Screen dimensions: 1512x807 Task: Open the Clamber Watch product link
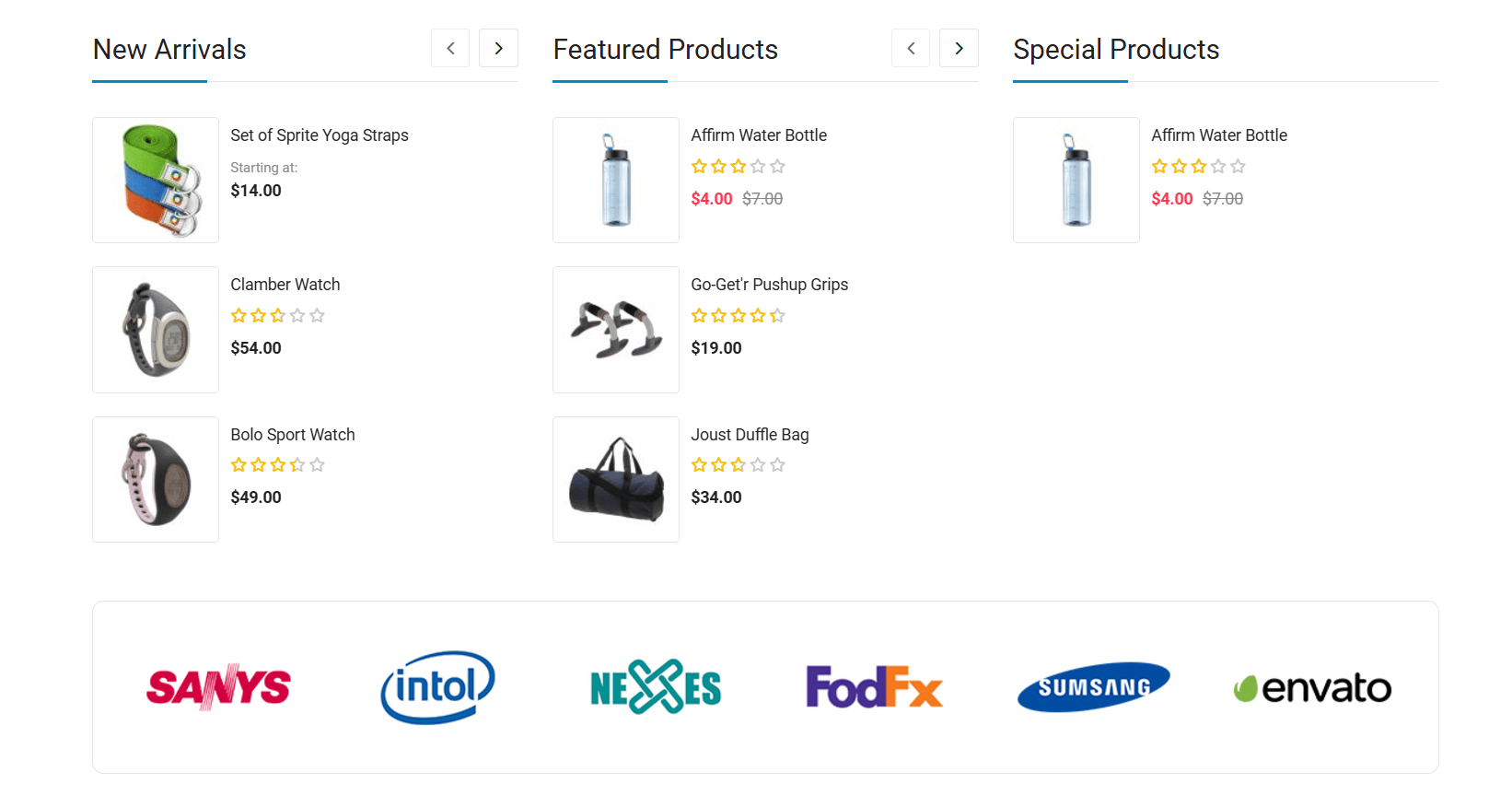[285, 285]
